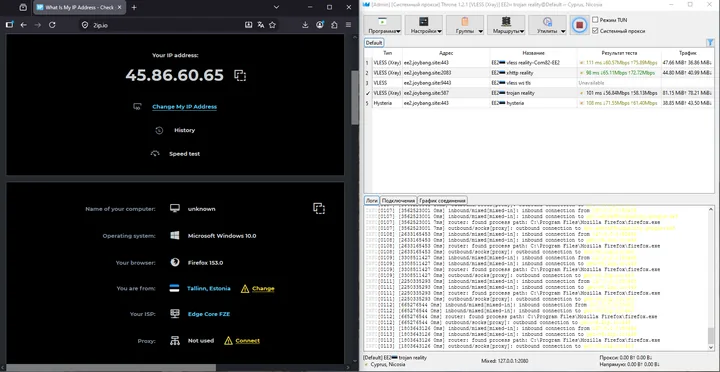Copy the IP address 45.86.60.65
Screen dimensions: 720x372
pyautogui.click(x=240, y=75)
